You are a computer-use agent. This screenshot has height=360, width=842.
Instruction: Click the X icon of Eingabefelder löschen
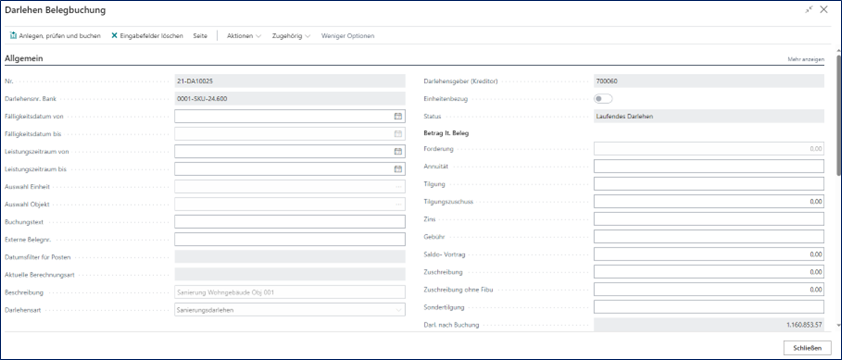point(114,36)
